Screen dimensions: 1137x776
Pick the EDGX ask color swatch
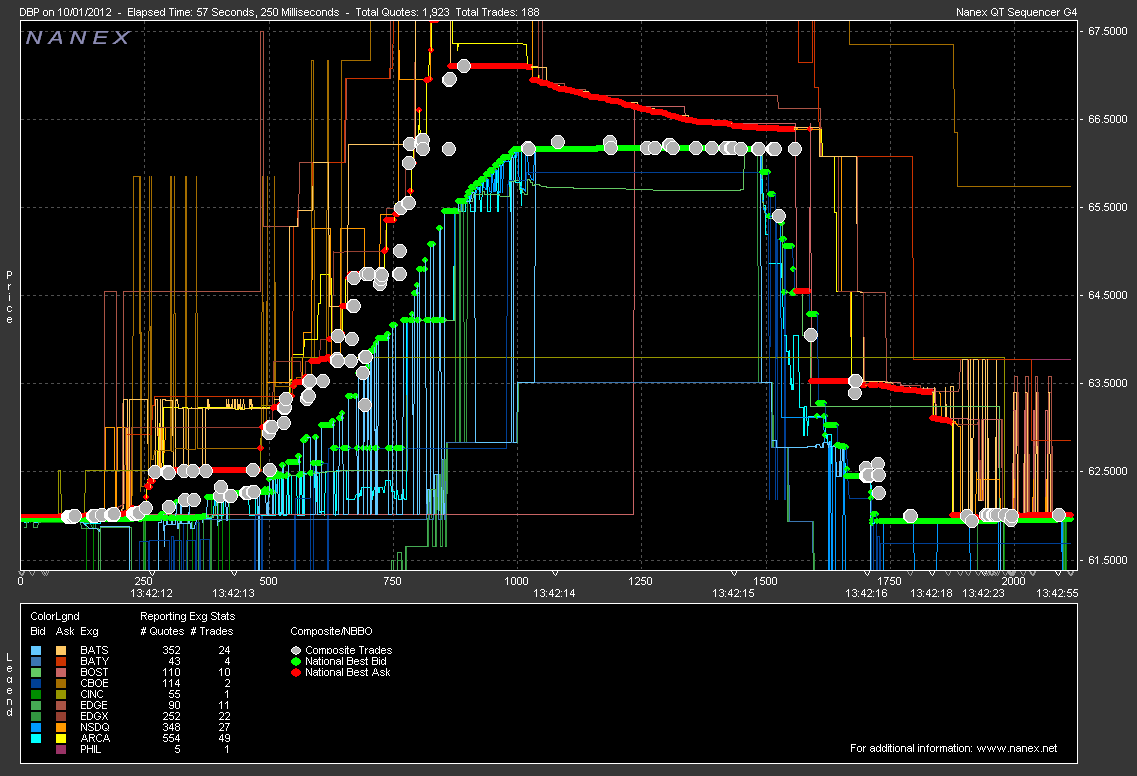pyautogui.click(x=61, y=717)
